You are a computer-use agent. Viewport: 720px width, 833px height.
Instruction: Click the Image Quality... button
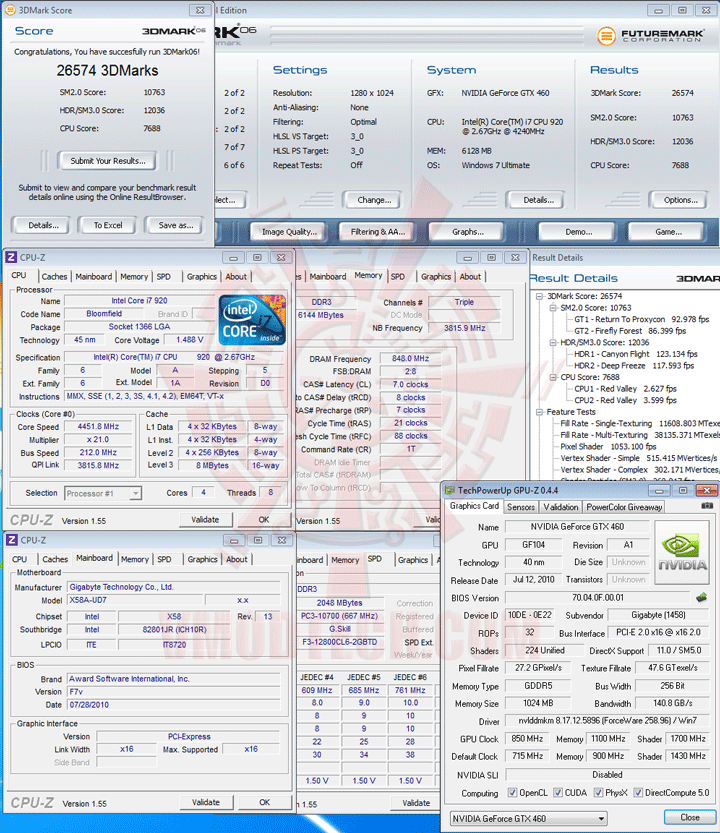click(289, 232)
